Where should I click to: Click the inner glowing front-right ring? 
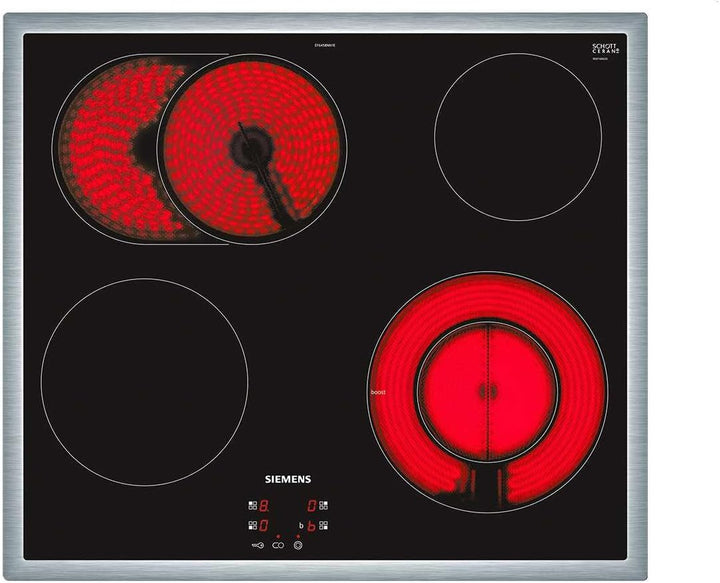[487, 391]
